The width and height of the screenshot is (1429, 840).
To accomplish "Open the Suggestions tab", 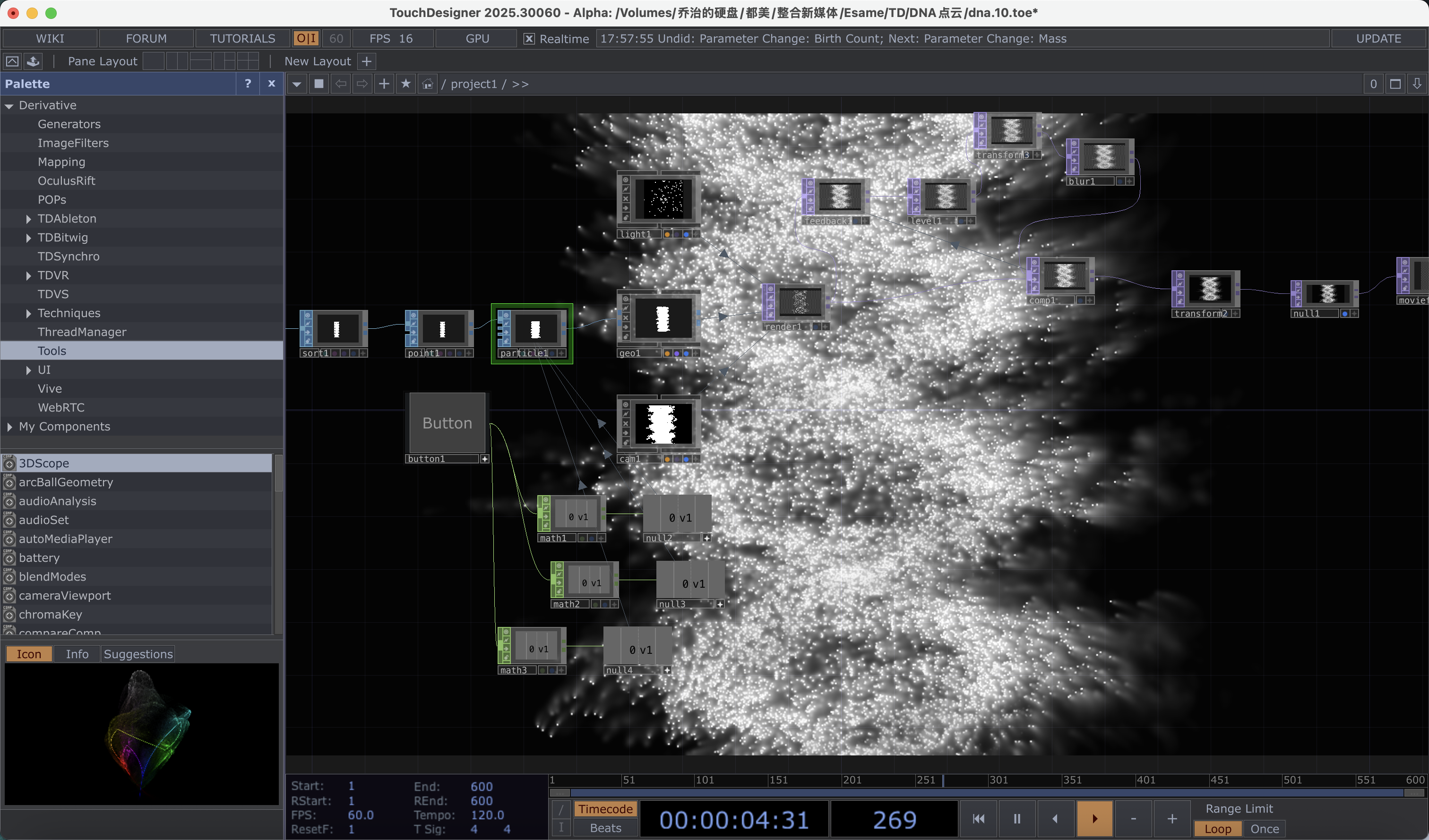I will [138, 653].
